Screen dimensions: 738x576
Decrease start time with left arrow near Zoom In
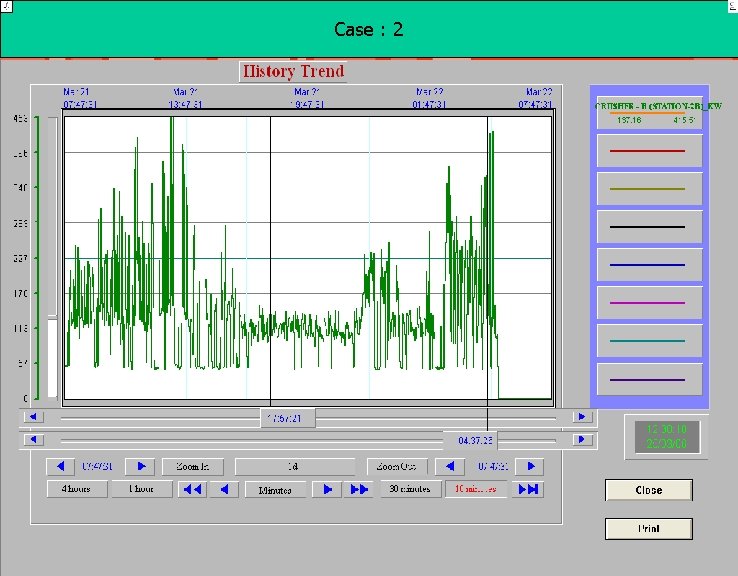point(60,466)
